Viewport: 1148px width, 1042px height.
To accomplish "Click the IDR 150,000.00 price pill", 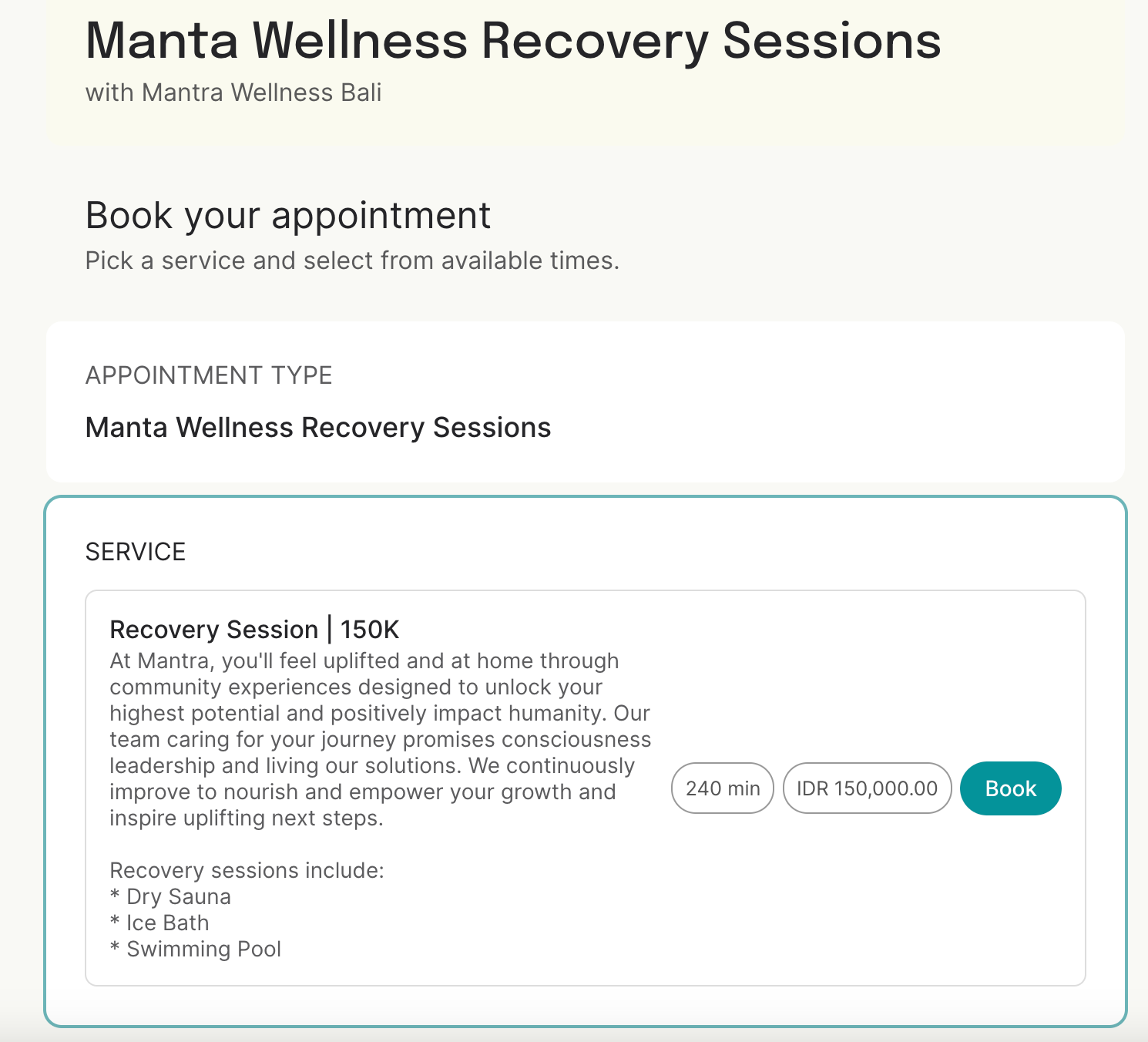I will click(x=867, y=788).
